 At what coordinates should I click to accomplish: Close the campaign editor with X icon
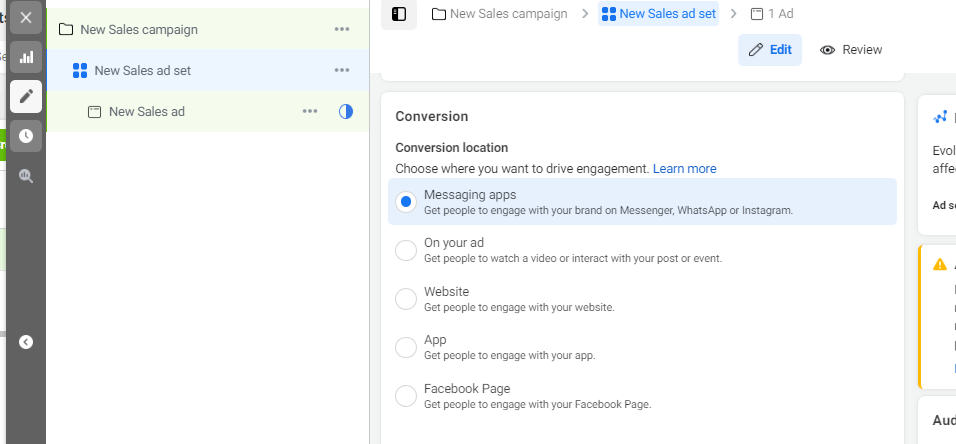(x=26, y=17)
